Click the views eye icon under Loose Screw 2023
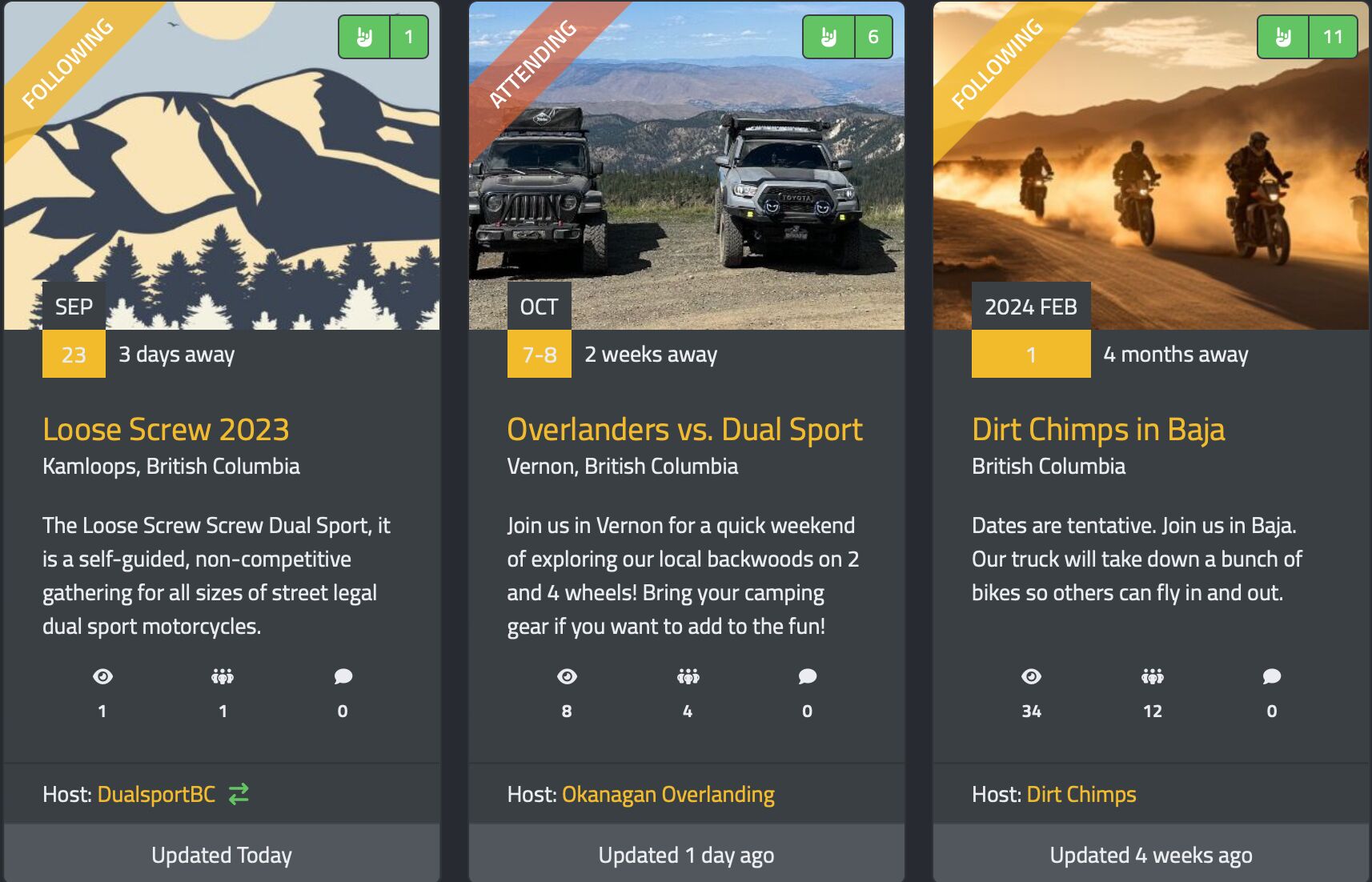The height and width of the screenshot is (882, 1372). point(102,676)
